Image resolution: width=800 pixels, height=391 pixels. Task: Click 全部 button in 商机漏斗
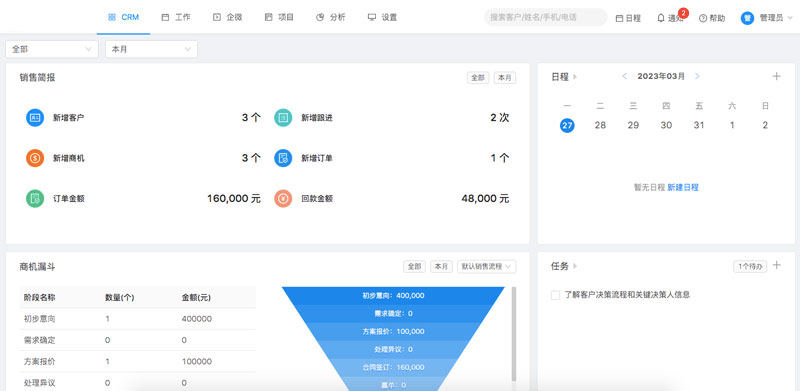point(414,266)
